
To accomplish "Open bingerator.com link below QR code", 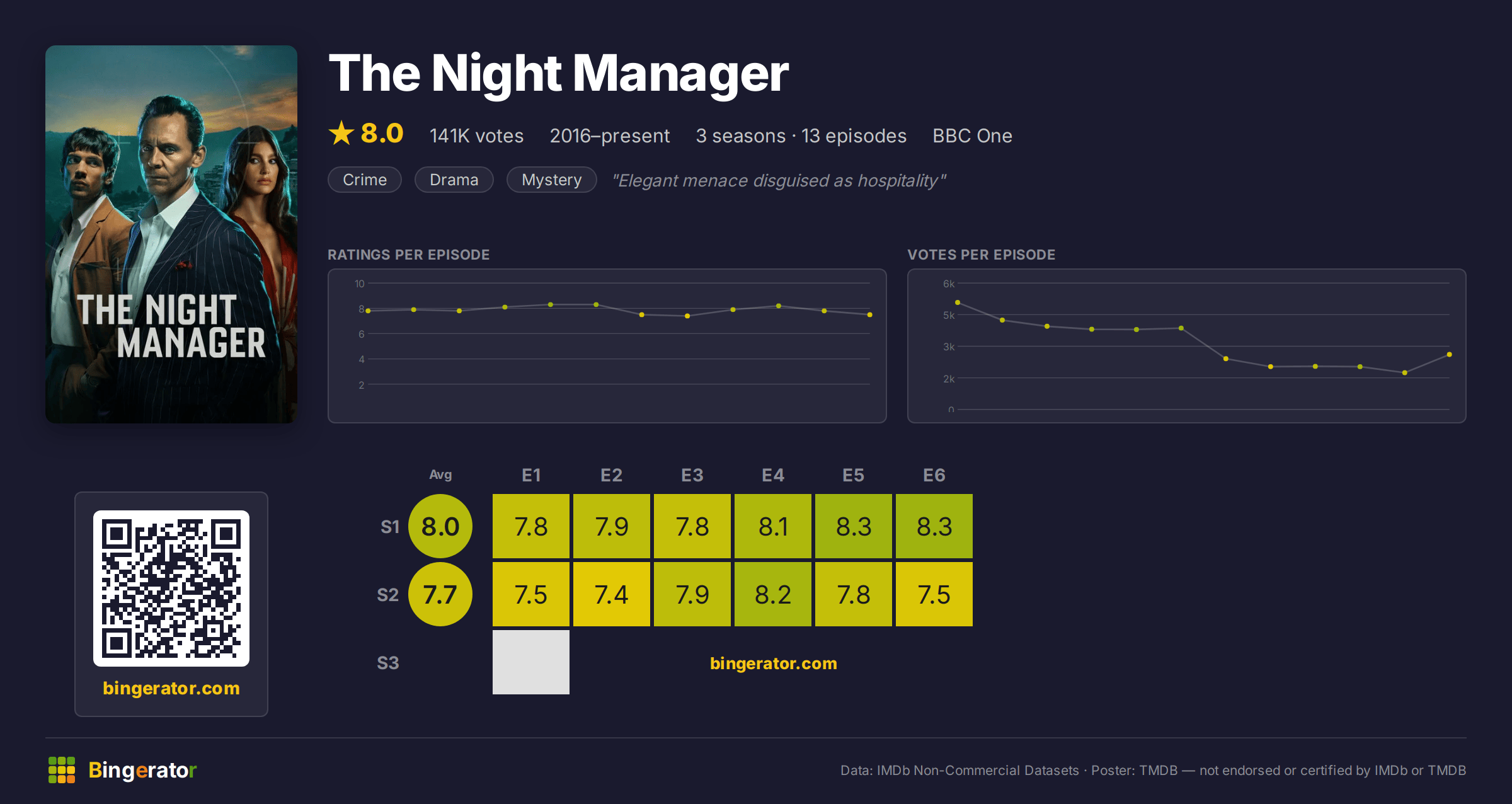I will coord(171,687).
